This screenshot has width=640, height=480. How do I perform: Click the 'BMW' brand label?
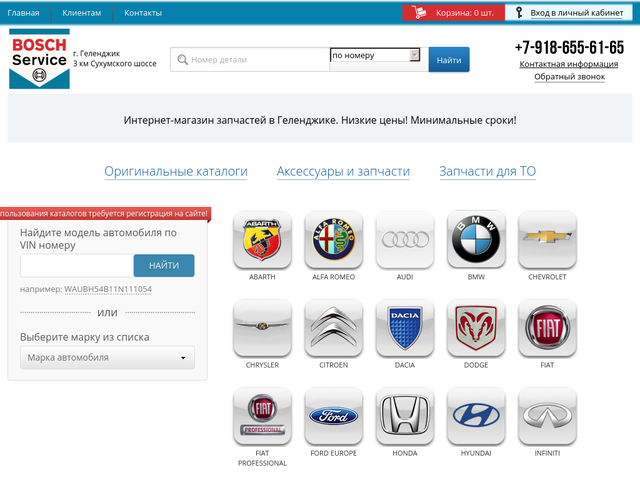[x=476, y=277]
